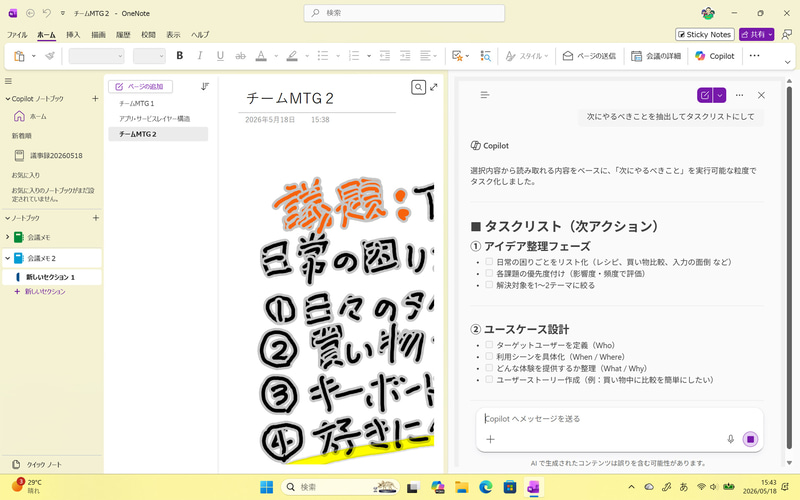Switch to the 校閲 tab
The width and height of the screenshot is (800, 500).
point(148,35)
